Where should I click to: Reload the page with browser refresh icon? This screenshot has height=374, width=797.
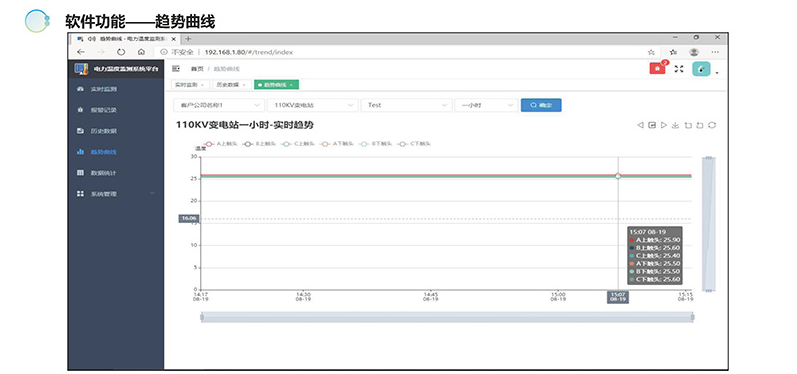pos(121,52)
